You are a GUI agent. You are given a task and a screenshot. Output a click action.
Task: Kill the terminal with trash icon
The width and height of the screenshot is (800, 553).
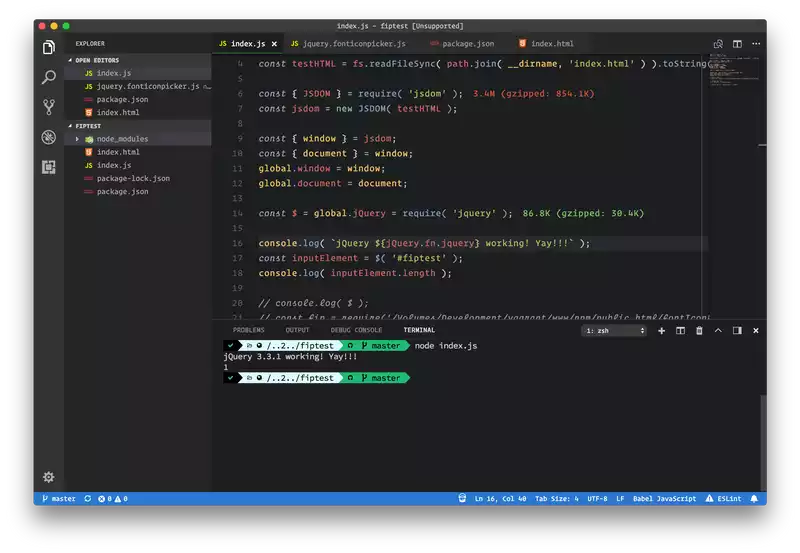click(699, 331)
